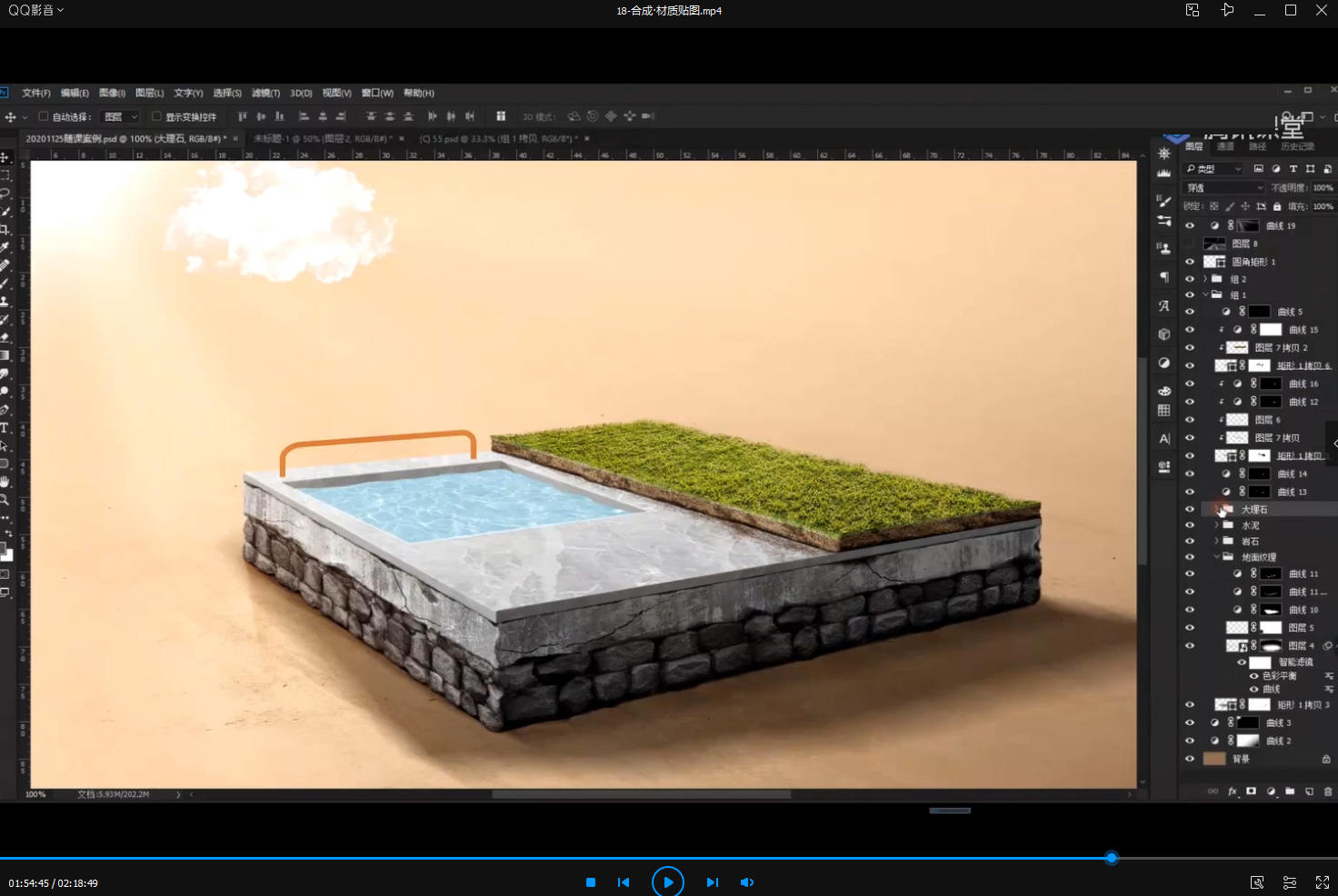Screen dimensions: 1338x896
Task: Click the lock-all padlock icon in layers panel
Action: [1277, 206]
